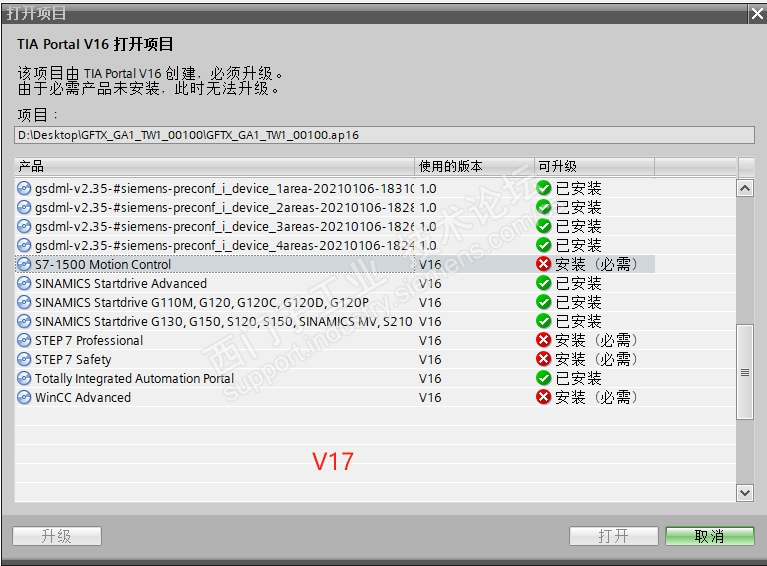767x566 pixels.
Task: Click green check icon in Startdrive G110M row
Action: [x=543, y=302]
